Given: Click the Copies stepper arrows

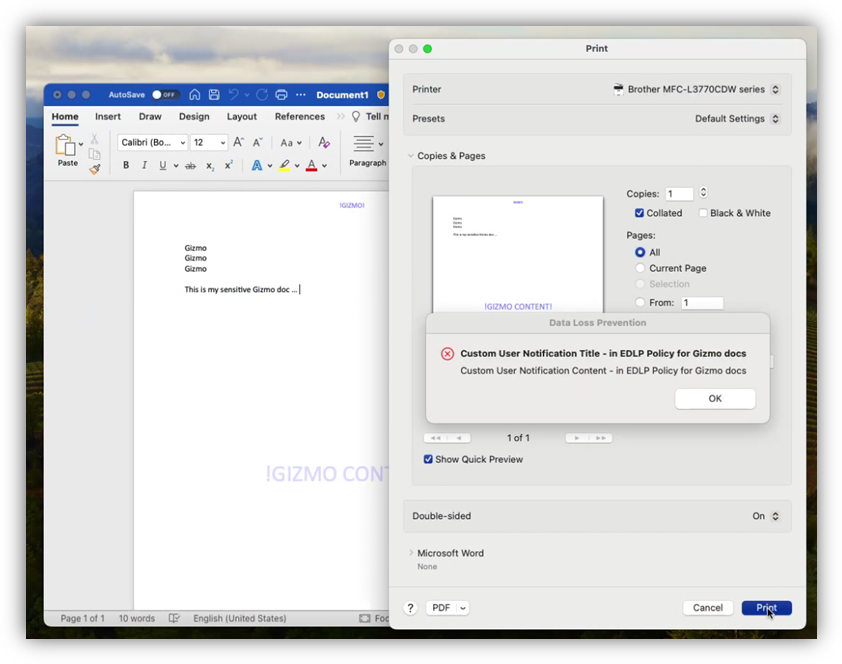Looking at the screenshot, I should [x=703, y=193].
